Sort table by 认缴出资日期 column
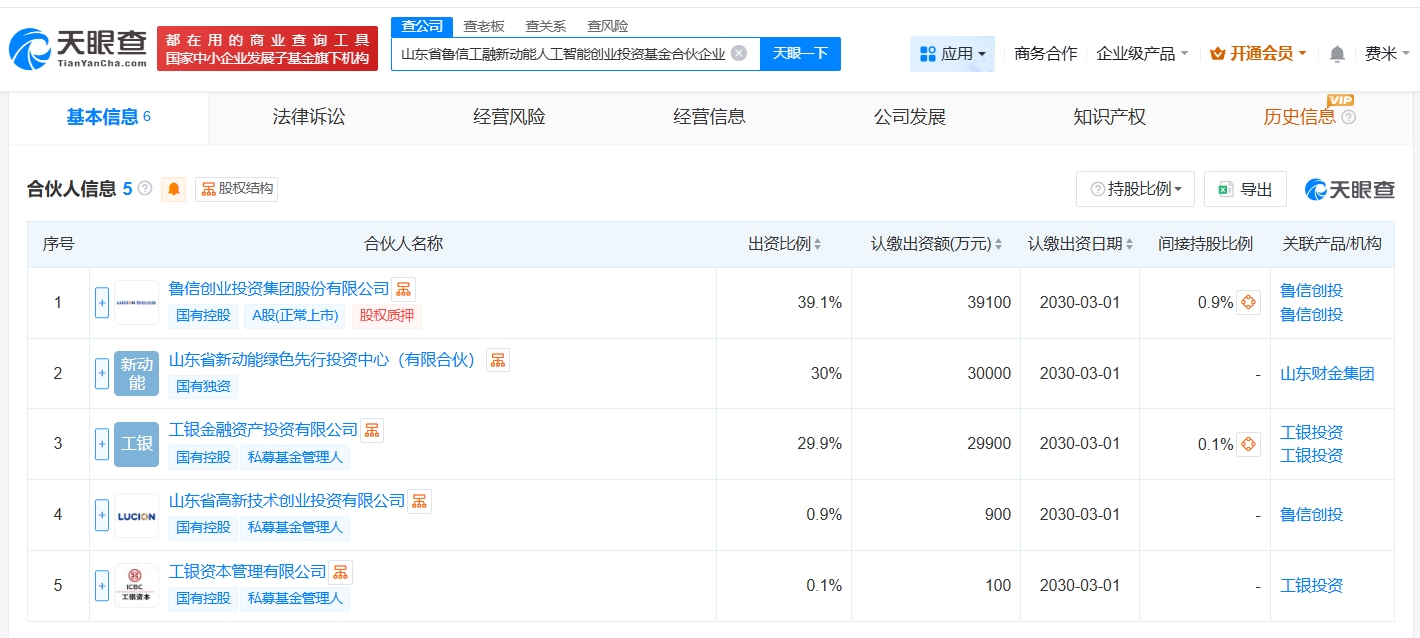 click(x=1080, y=244)
